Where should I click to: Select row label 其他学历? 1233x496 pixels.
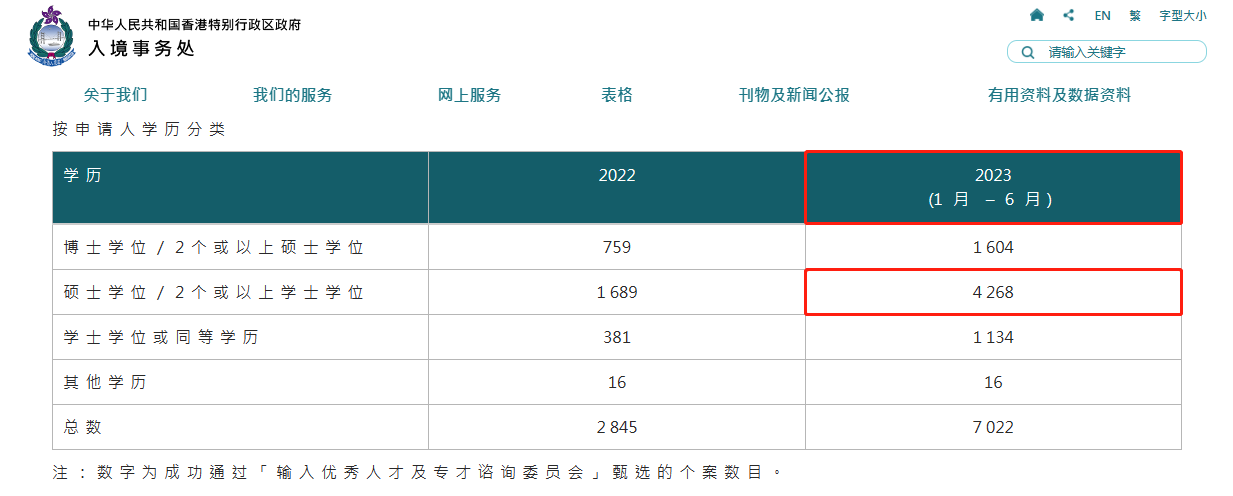coord(105,383)
